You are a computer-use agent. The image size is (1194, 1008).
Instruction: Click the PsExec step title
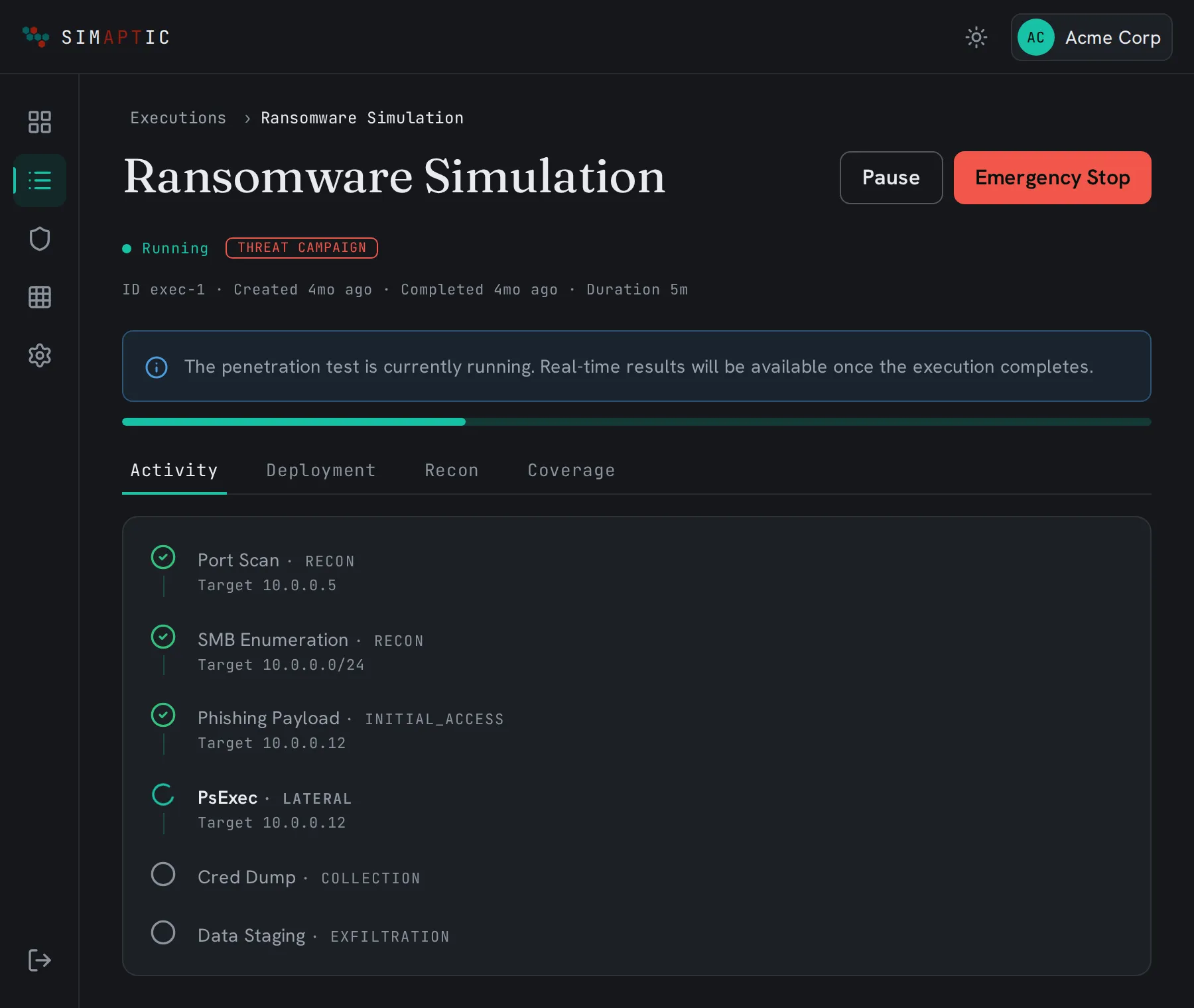pos(228,798)
